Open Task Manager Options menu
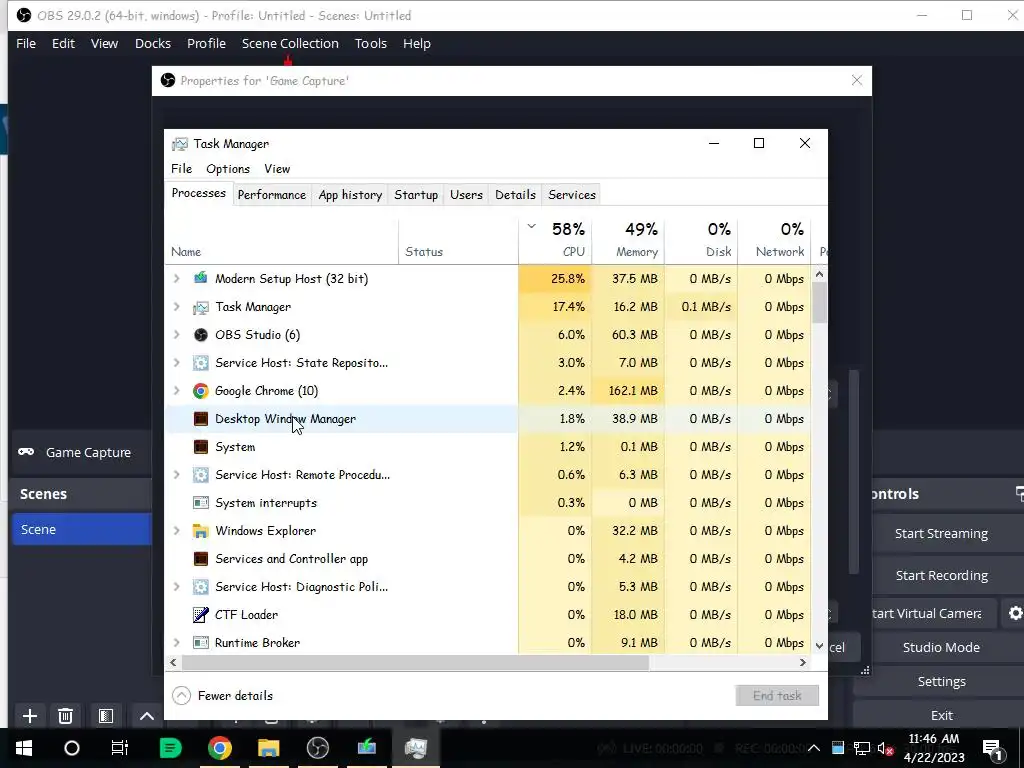The width and height of the screenshot is (1024, 768). click(228, 168)
